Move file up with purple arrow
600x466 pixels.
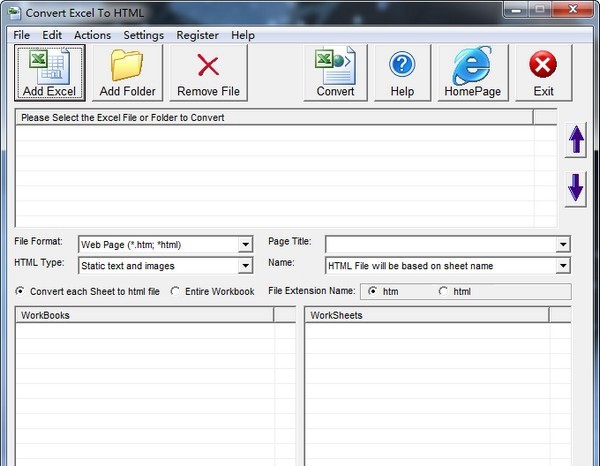click(x=576, y=140)
